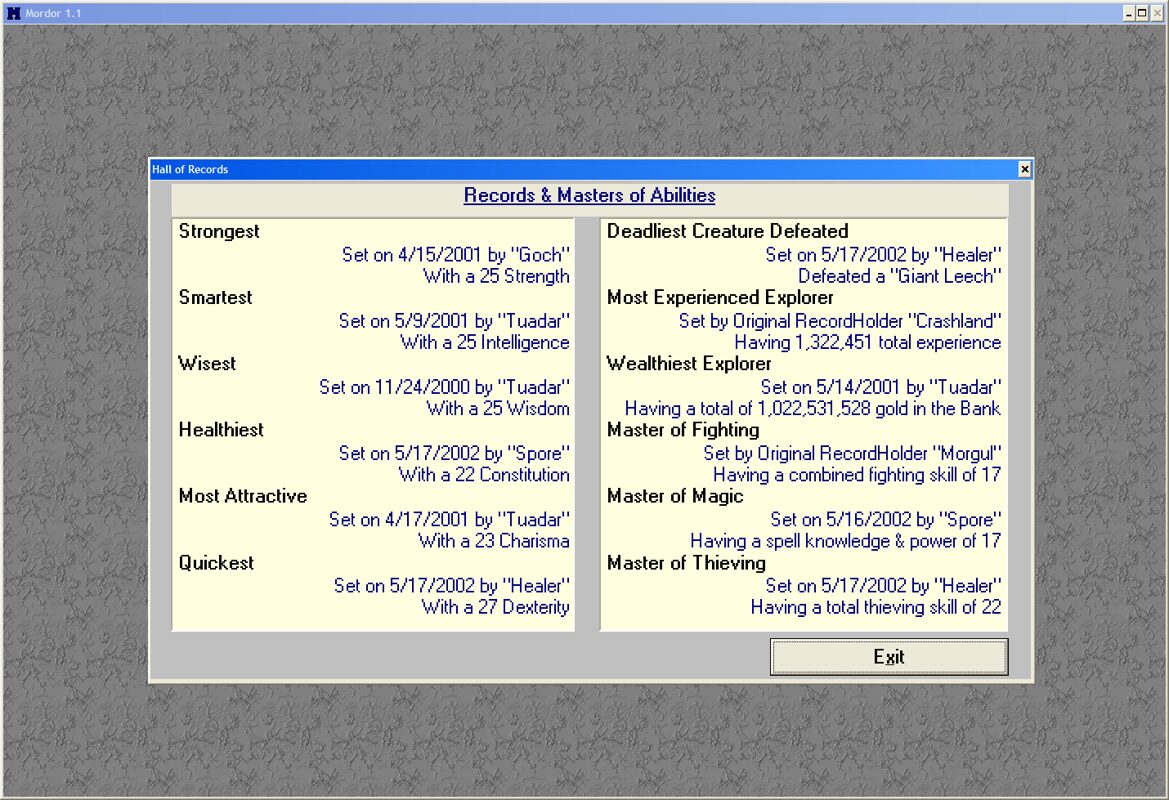The image size is (1169, 800).
Task: Click the Quickest record heading
Action: tap(216, 562)
